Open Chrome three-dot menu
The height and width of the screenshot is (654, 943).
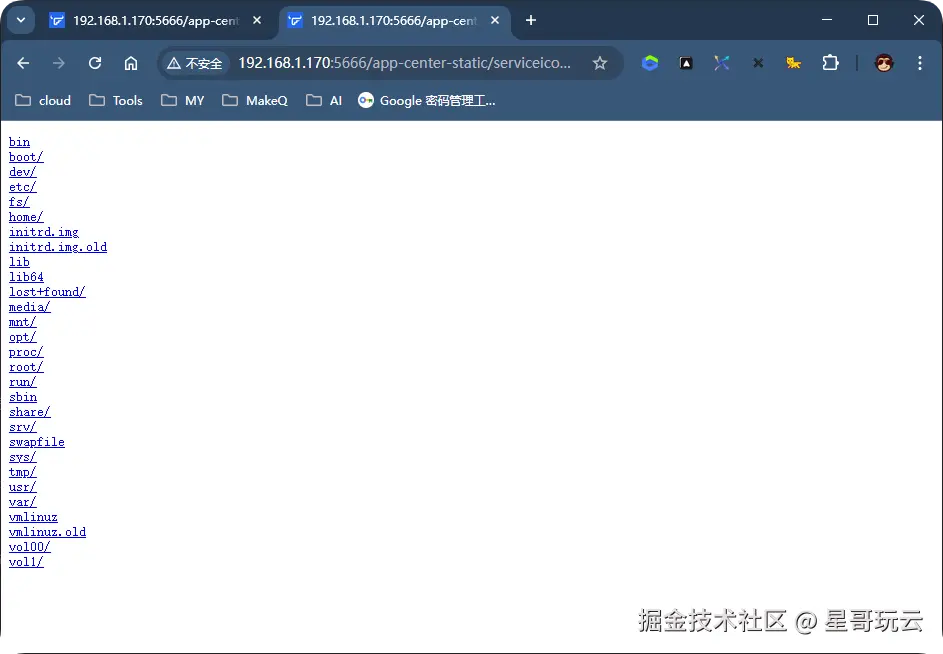tap(920, 63)
